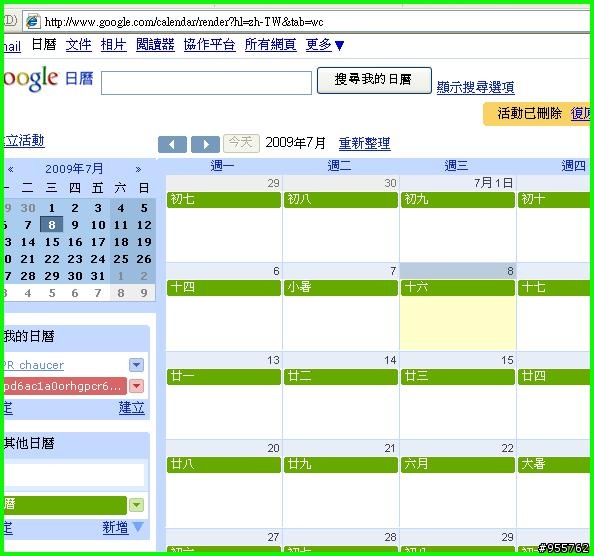Open the 初七 event on the 29th

(x=224, y=200)
